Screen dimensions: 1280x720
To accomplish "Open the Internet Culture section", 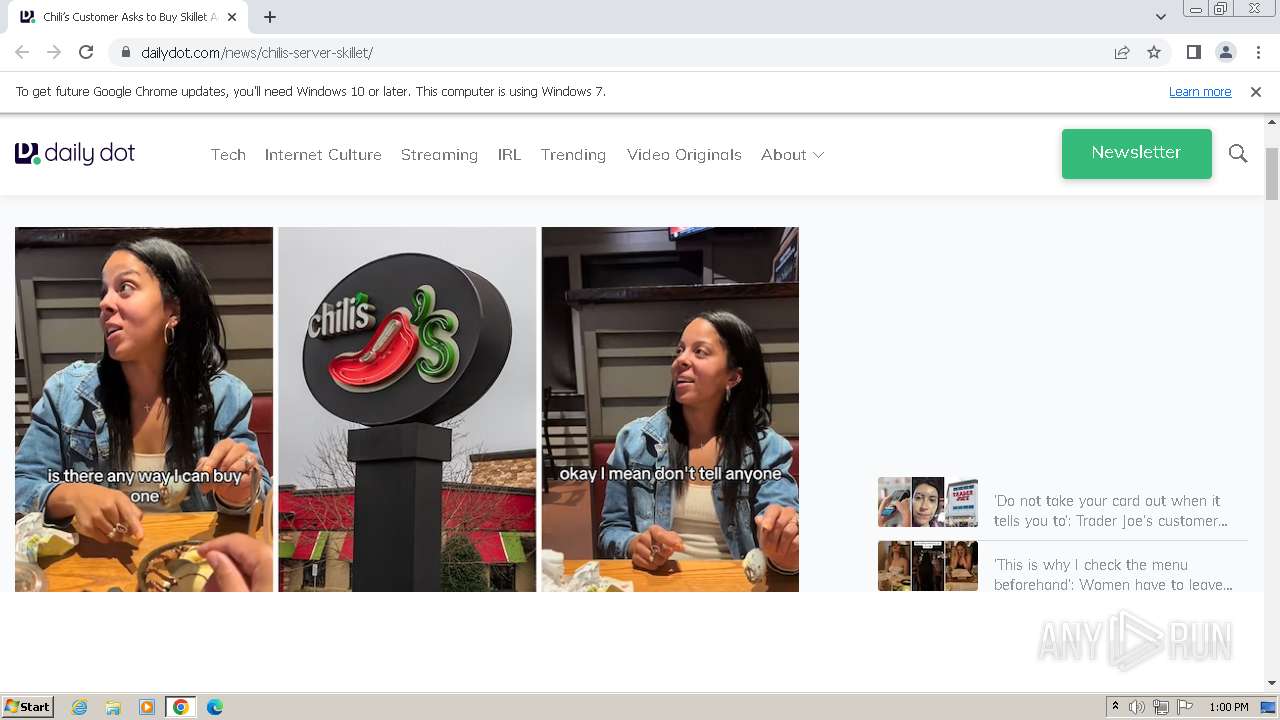I will [323, 155].
